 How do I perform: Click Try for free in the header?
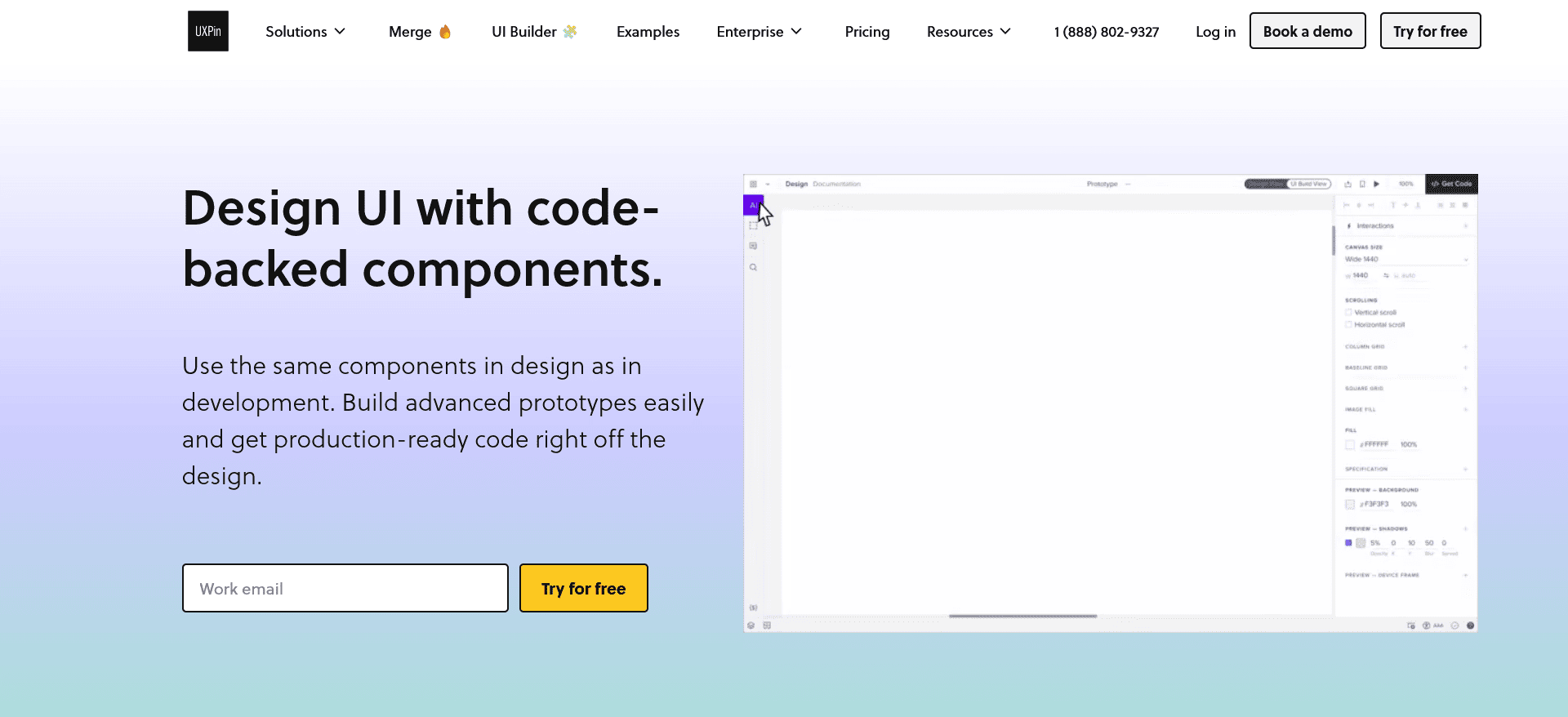point(1430,31)
